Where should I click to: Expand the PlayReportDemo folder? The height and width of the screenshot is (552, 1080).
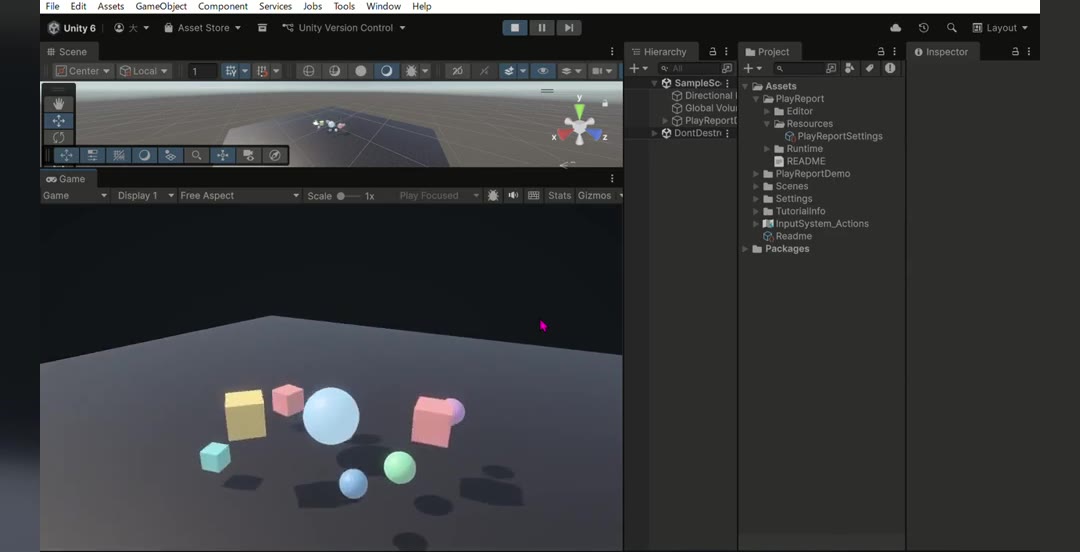(756, 174)
